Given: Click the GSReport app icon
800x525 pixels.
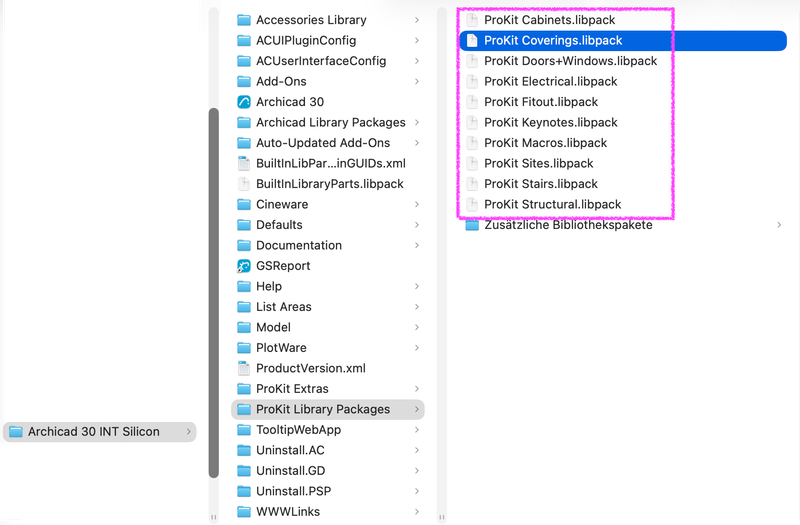Looking at the screenshot, I should coord(244,266).
